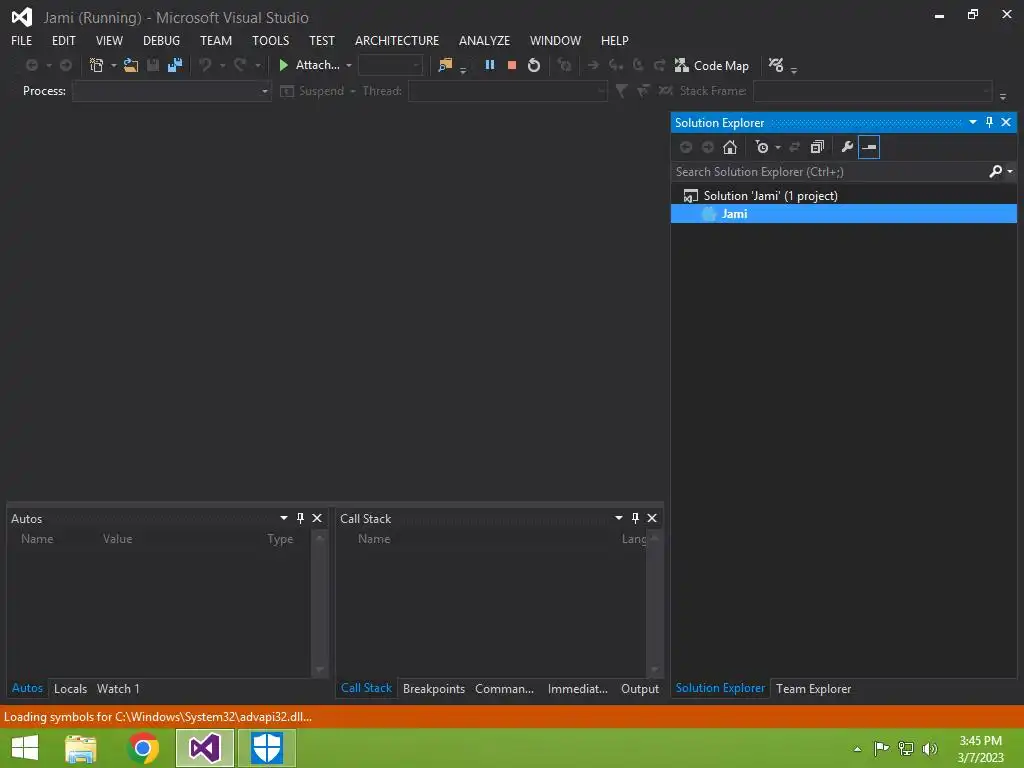The height and width of the screenshot is (768, 1024).
Task: Click the green Attach play arrow
Action: pyautogui.click(x=283, y=65)
